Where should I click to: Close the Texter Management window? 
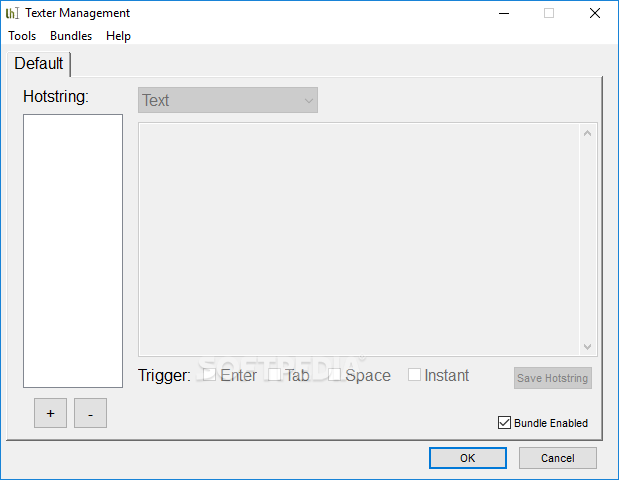595,13
